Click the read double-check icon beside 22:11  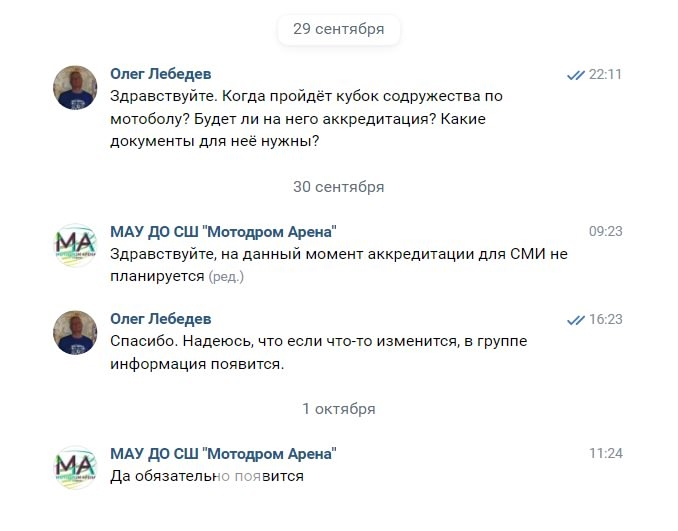(x=575, y=75)
